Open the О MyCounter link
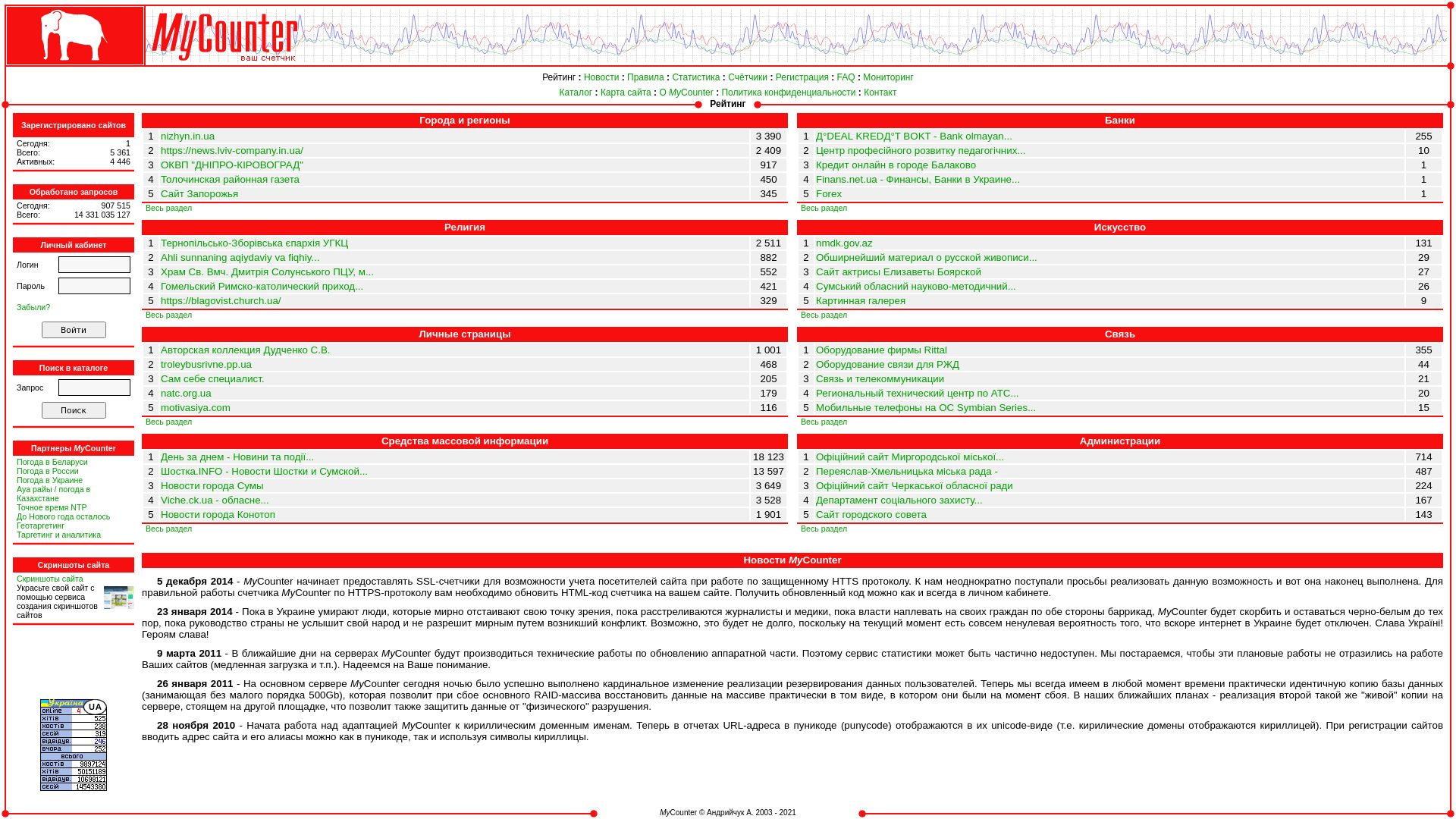The width and height of the screenshot is (1456, 819). (x=686, y=93)
